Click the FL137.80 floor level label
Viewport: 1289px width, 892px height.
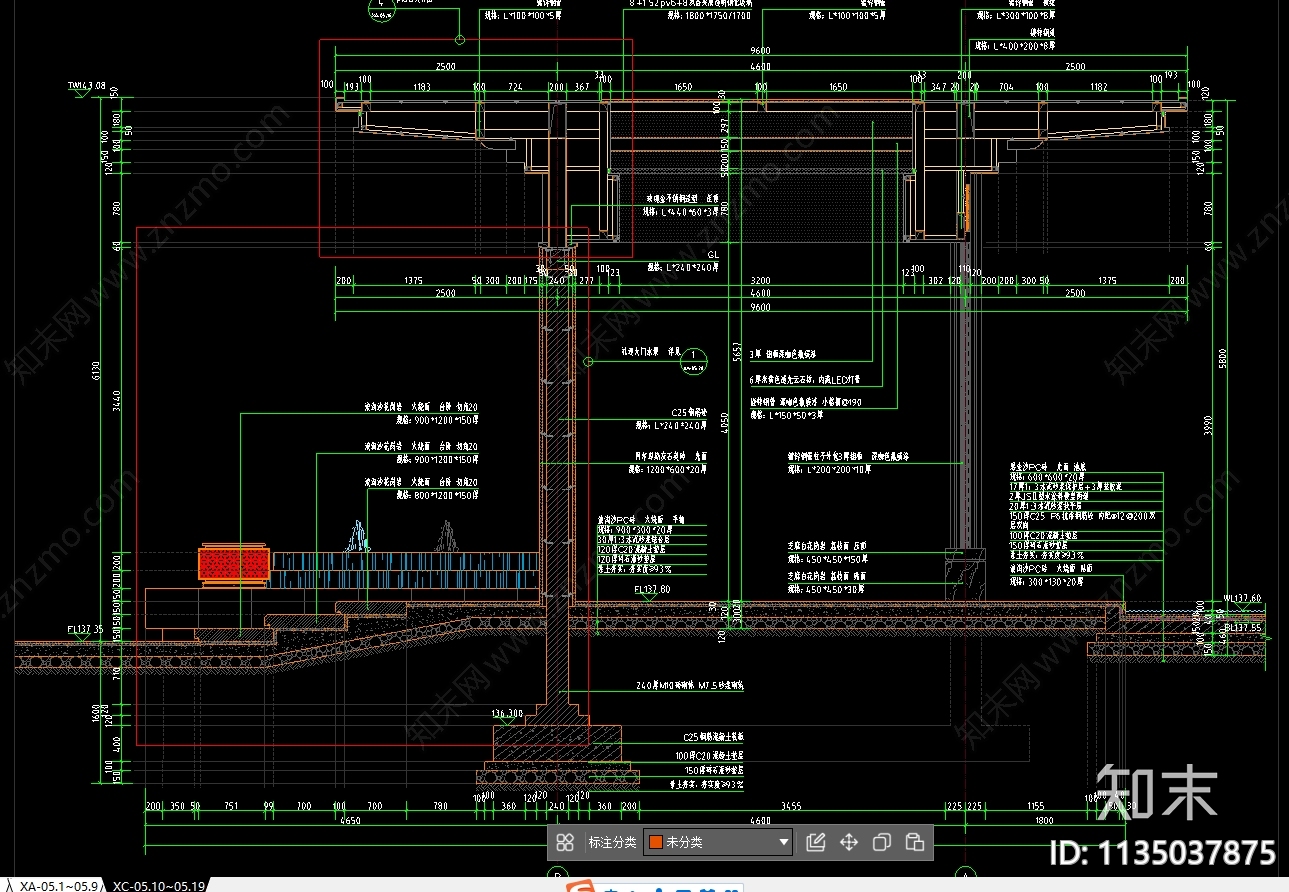[651, 590]
